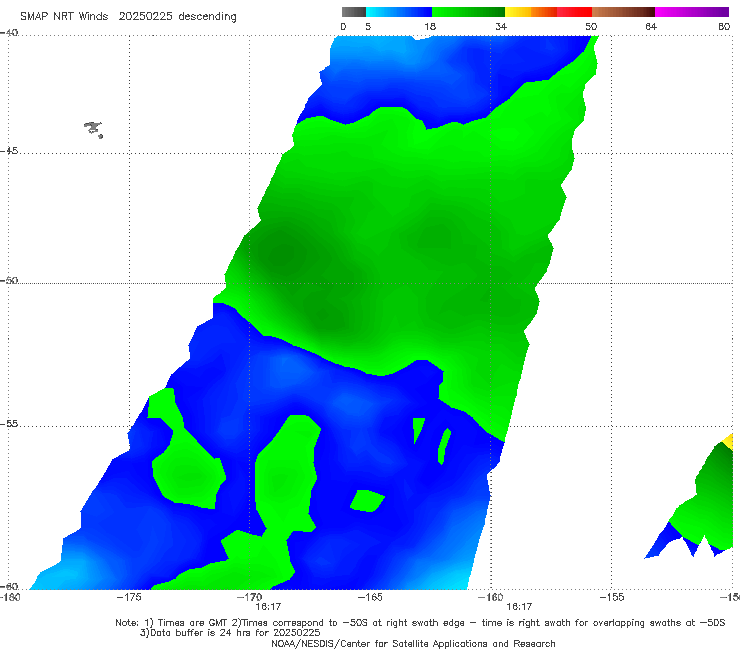The height and width of the screenshot is (650, 740).
Task: Pick the yellow-orange segment of the color bar
Action: [x=531, y=12]
